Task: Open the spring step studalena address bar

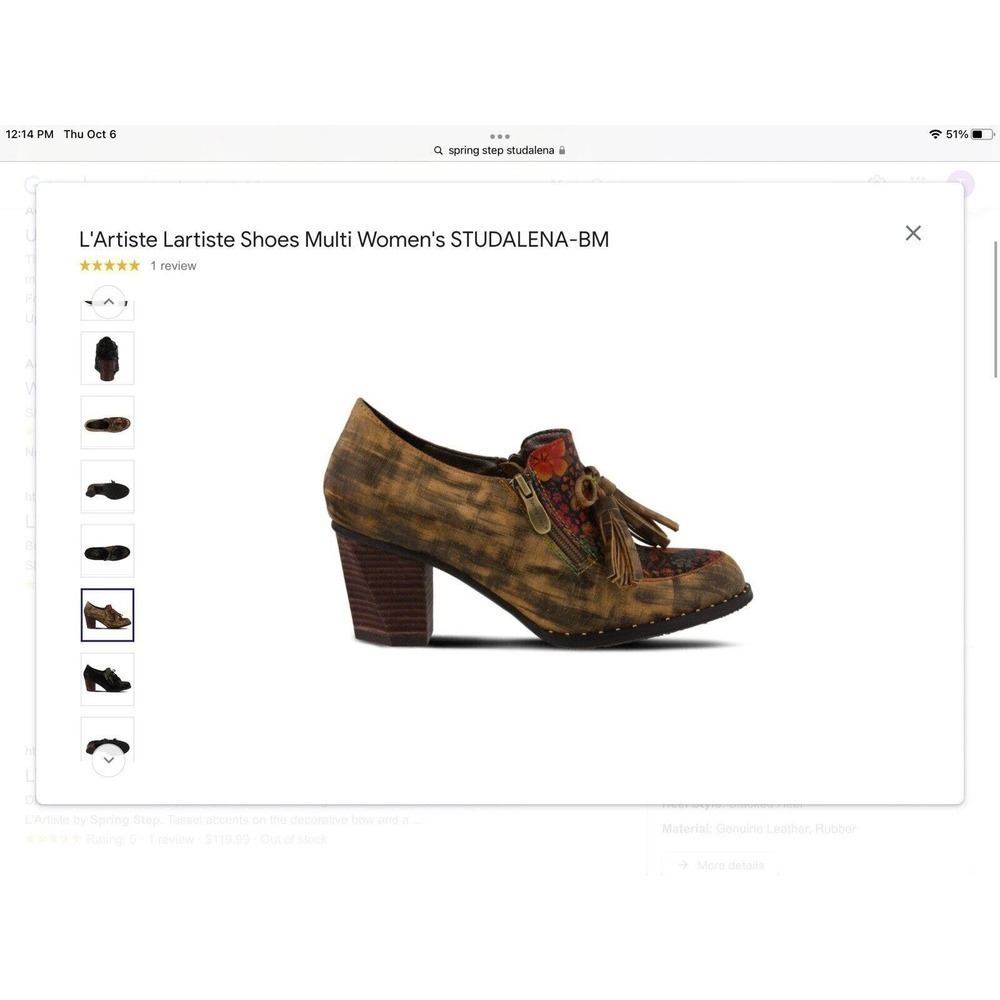Action: coord(499,149)
